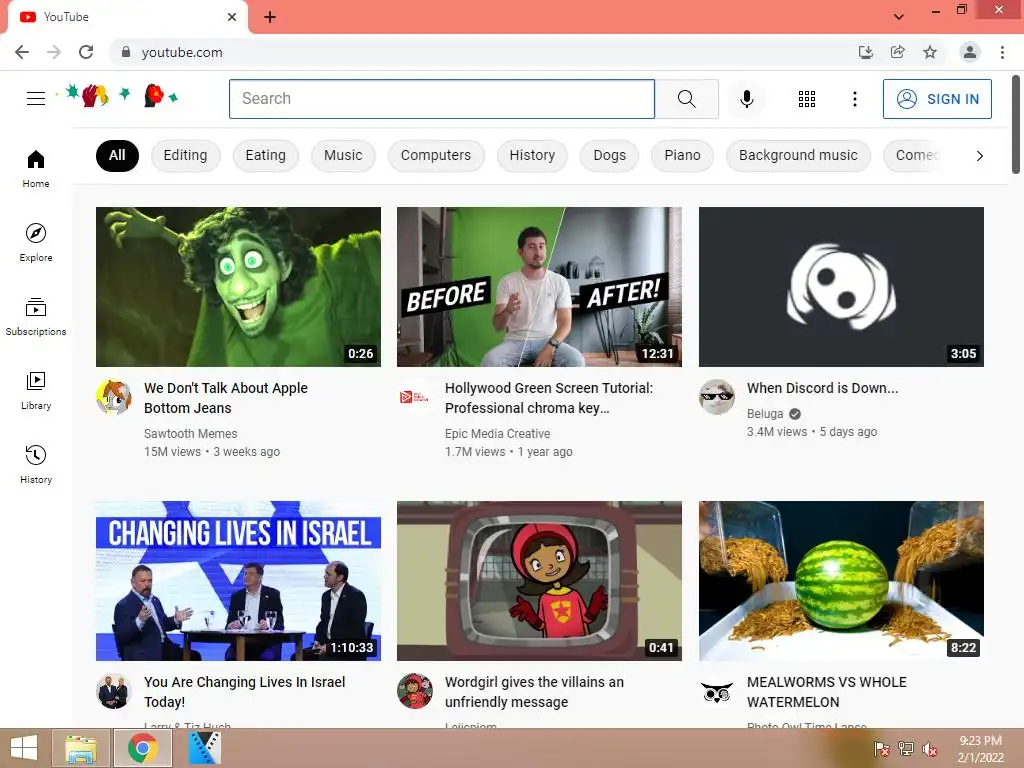Open Chrome profile avatar
Screen dimensions: 1024x768
click(970, 52)
